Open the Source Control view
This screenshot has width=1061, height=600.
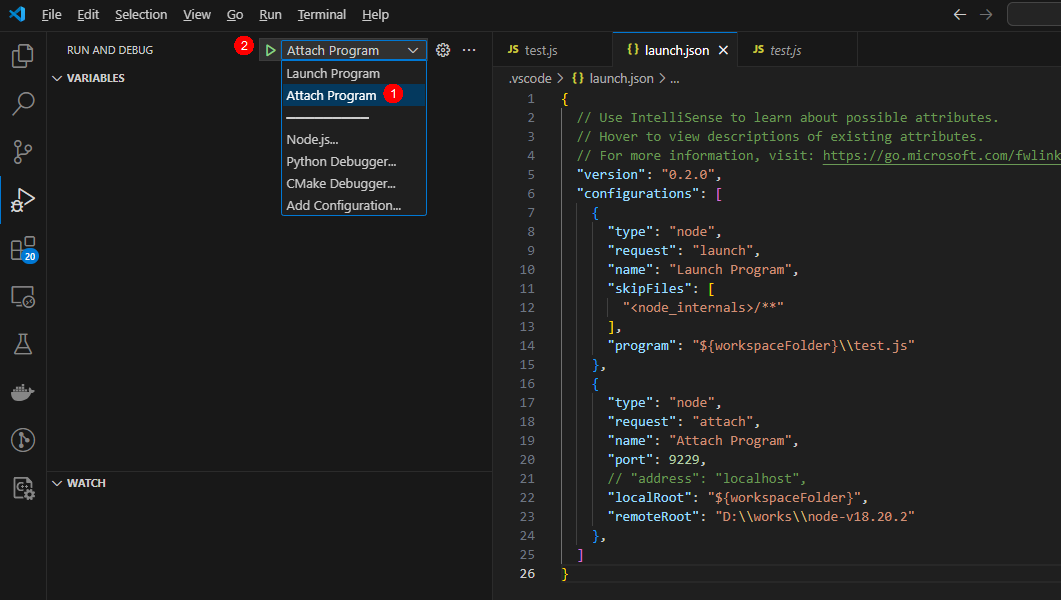pos(22,152)
